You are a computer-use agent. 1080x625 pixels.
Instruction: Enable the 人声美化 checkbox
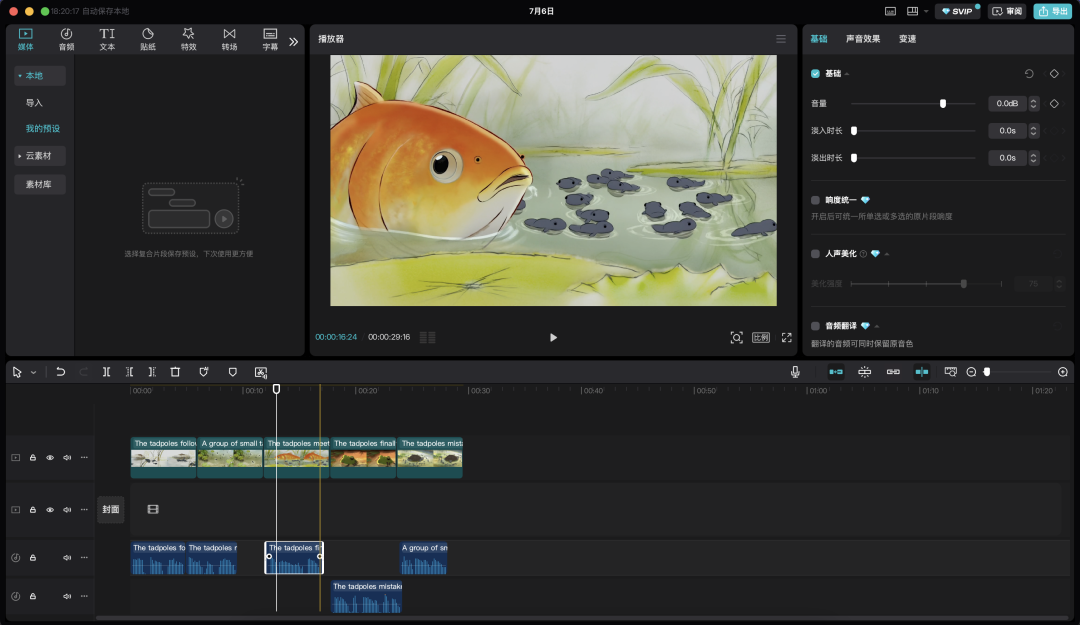[816, 254]
